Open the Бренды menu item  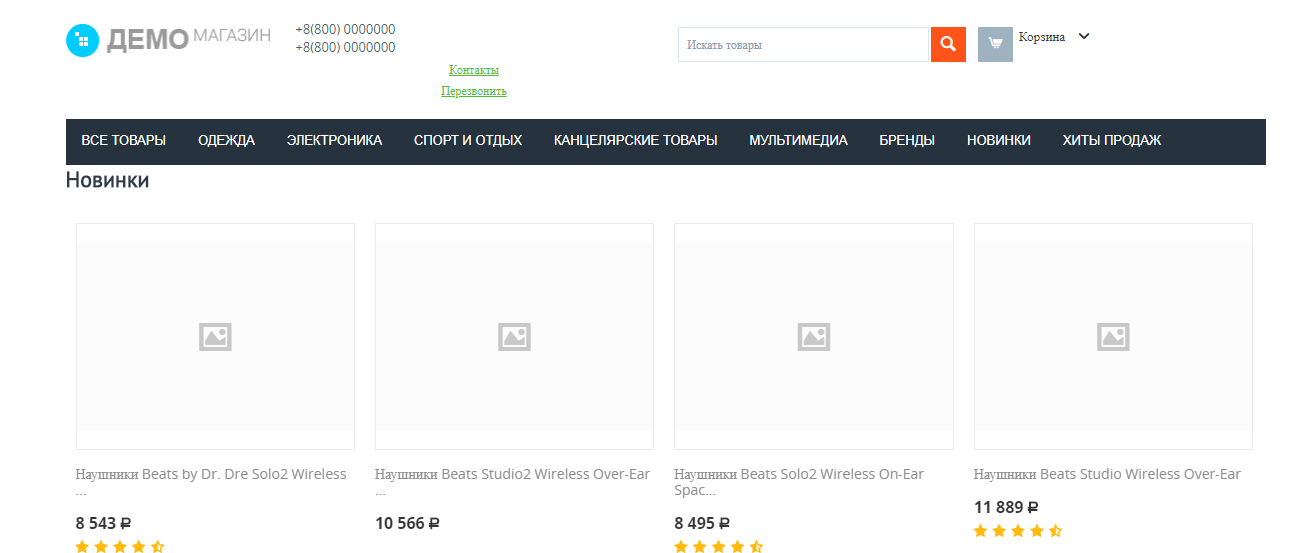click(x=907, y=141)
